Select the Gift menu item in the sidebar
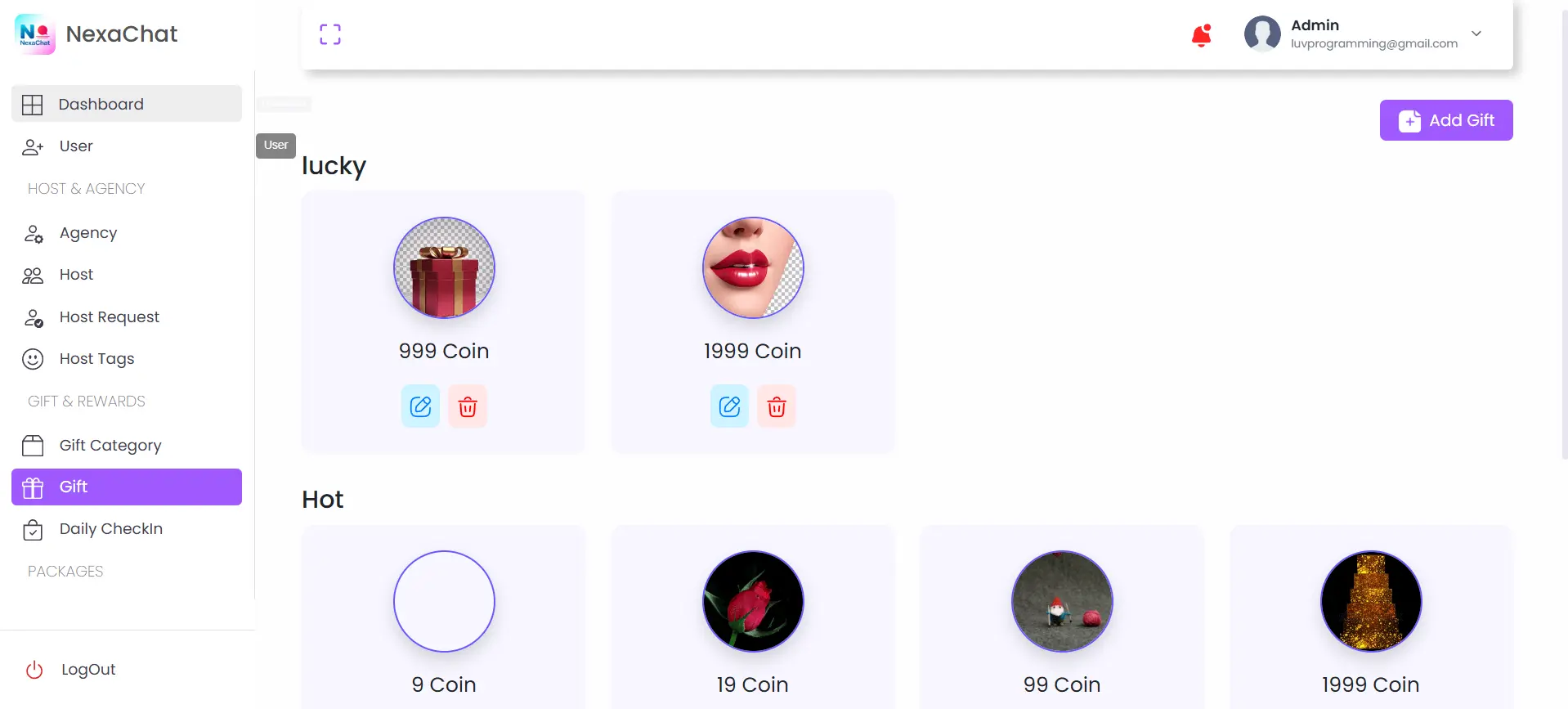The image size is (1568, 709). coord(73,487)
